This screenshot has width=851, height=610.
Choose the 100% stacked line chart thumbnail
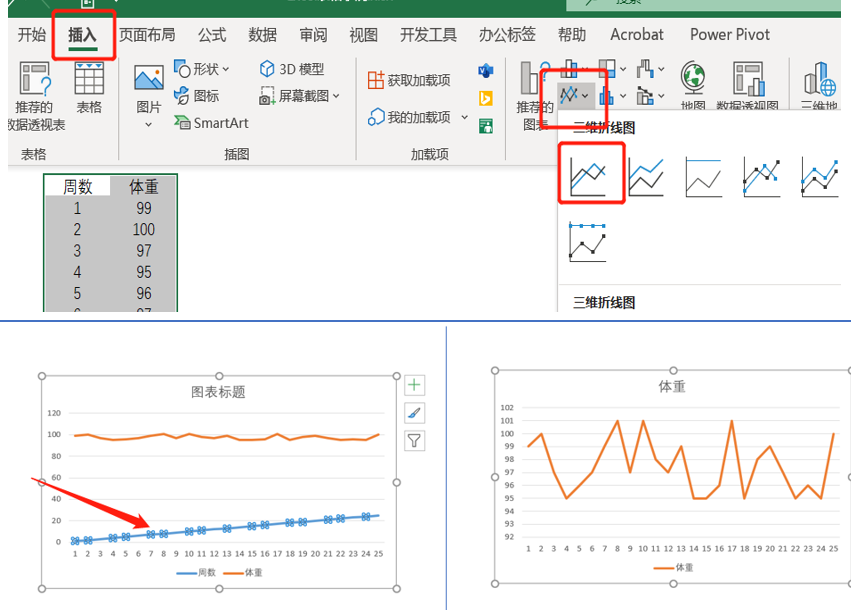tap(703, 177)
